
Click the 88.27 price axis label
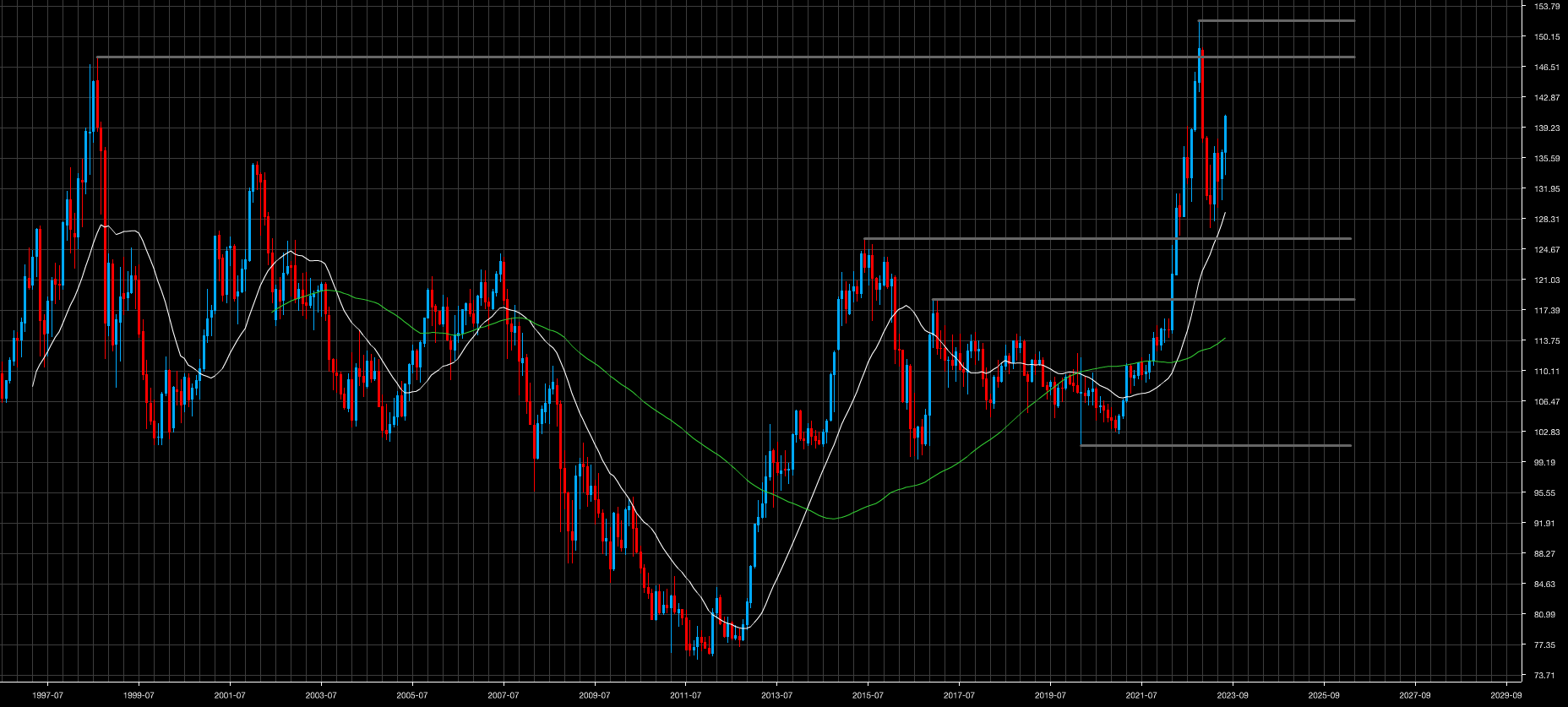point(1544,554)
